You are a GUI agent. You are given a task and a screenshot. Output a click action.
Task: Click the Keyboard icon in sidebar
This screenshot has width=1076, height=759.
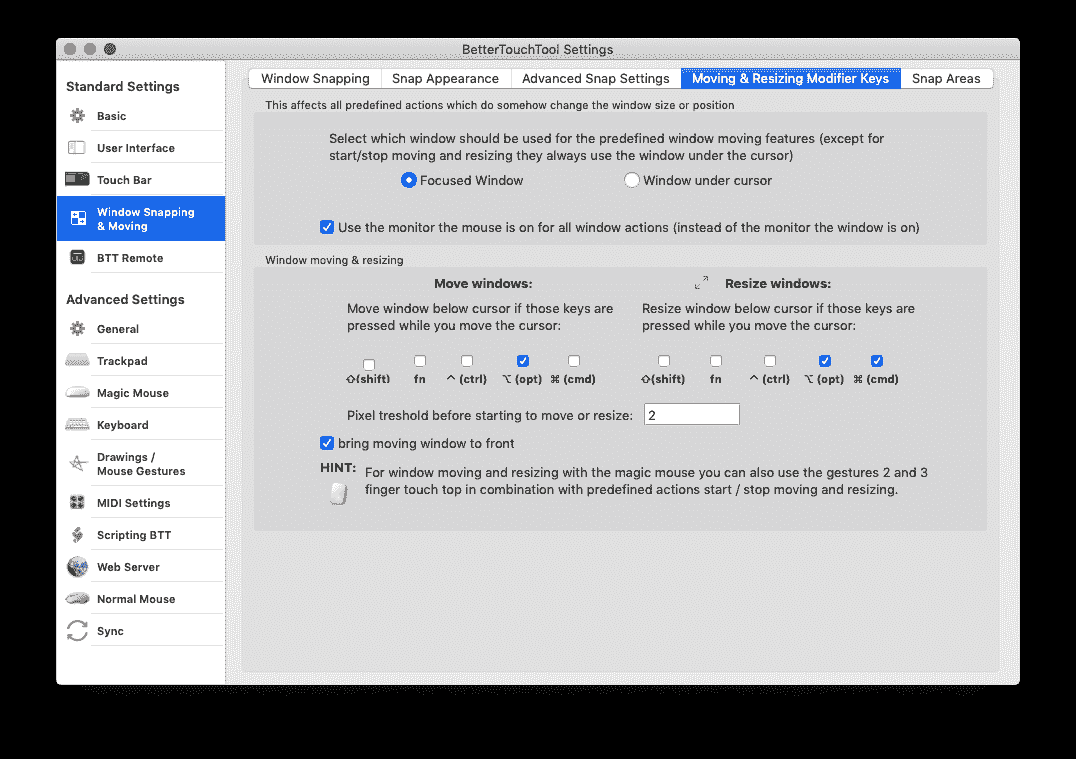[77, 424]
